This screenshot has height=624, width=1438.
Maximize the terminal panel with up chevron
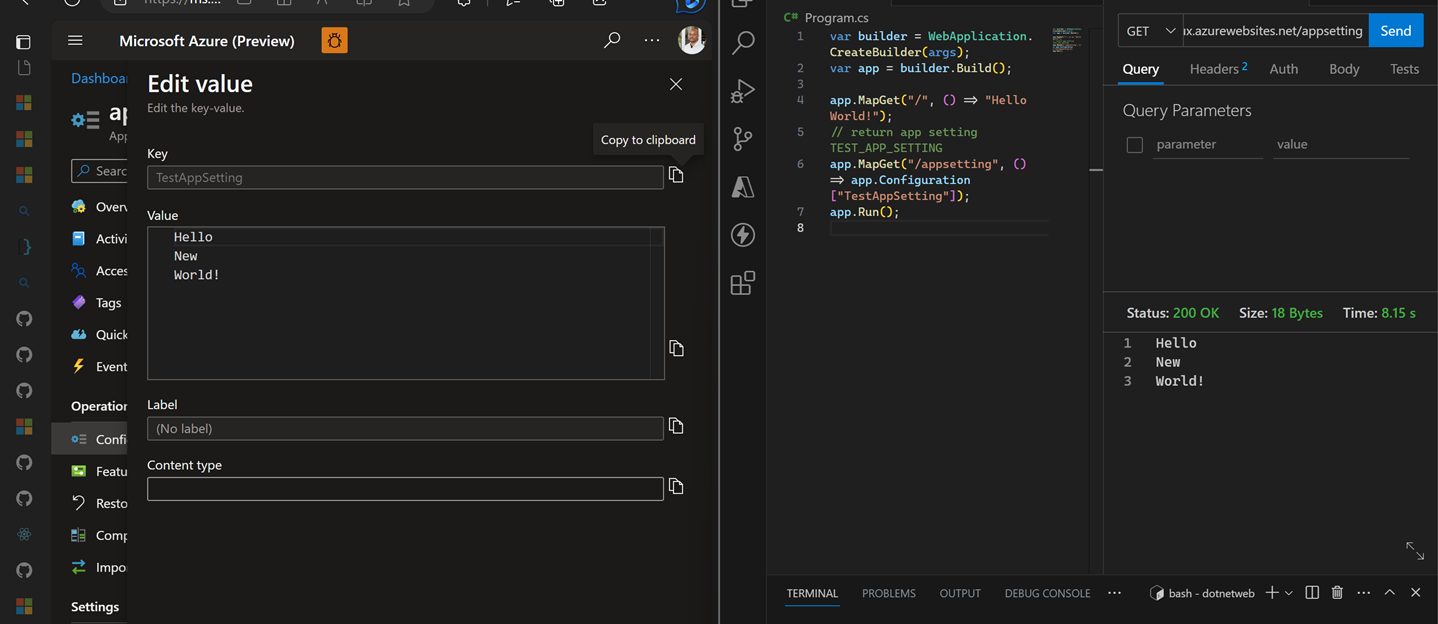1390,593
